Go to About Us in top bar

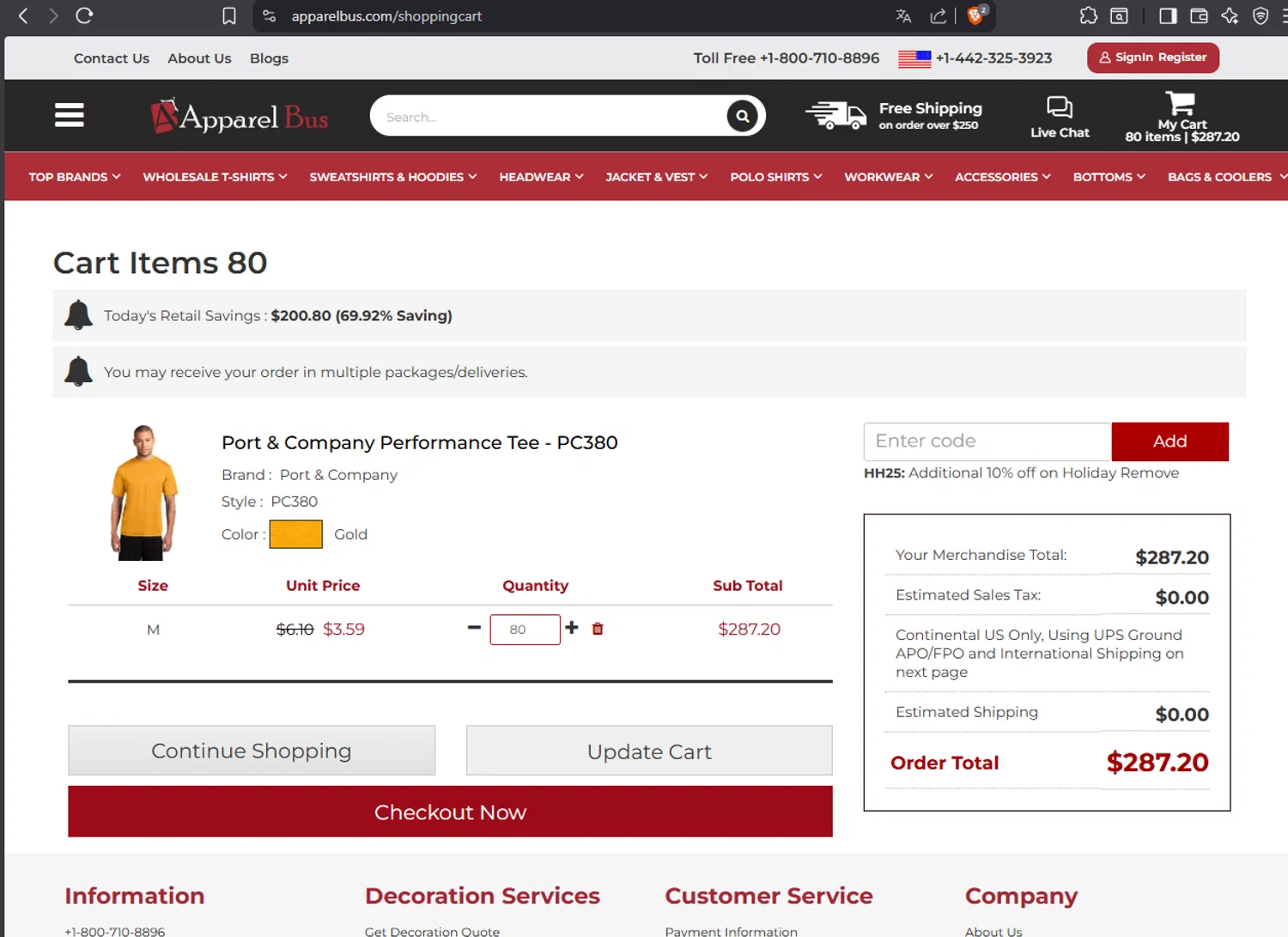pyautogui.click(x=199, y=58)
